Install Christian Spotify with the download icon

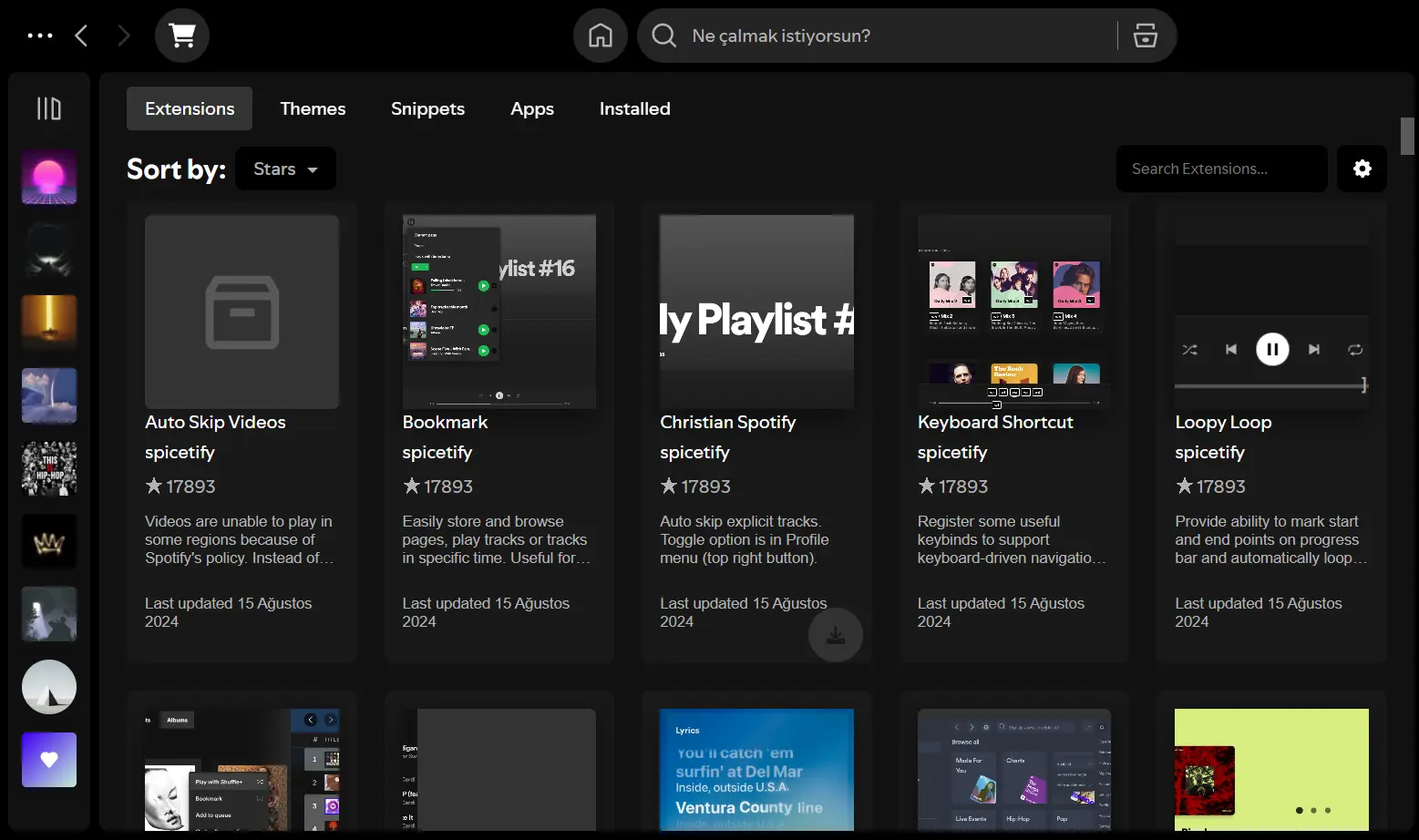tap(836, 635)
